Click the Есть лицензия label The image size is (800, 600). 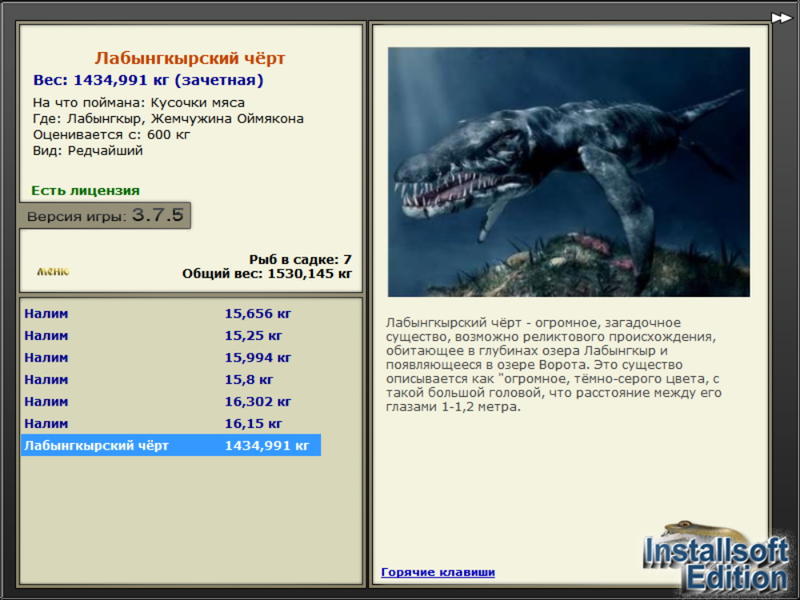click(x=85, y=191)
